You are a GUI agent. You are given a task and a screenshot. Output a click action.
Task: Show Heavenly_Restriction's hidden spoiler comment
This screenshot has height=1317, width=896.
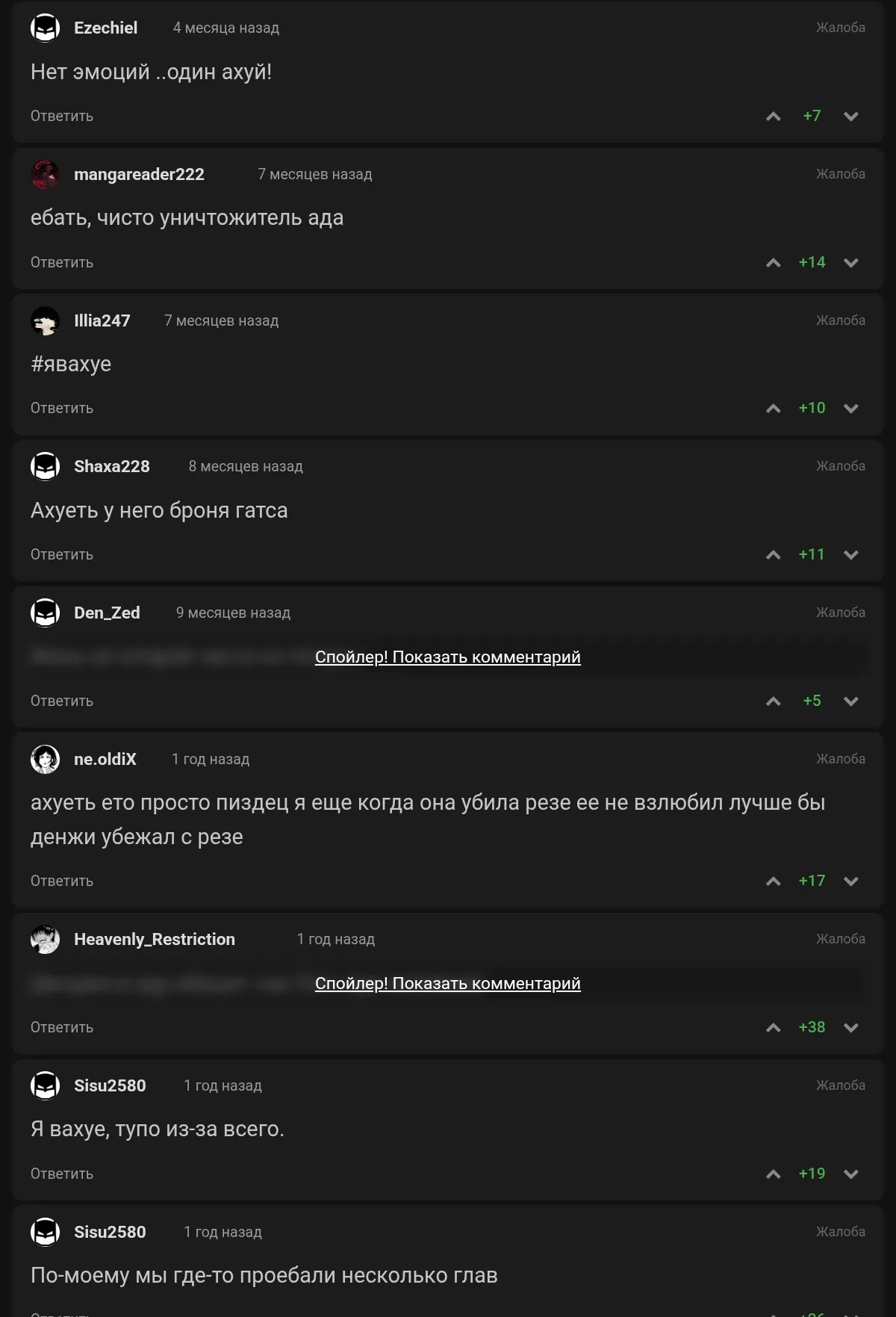[x=447, y=984]
